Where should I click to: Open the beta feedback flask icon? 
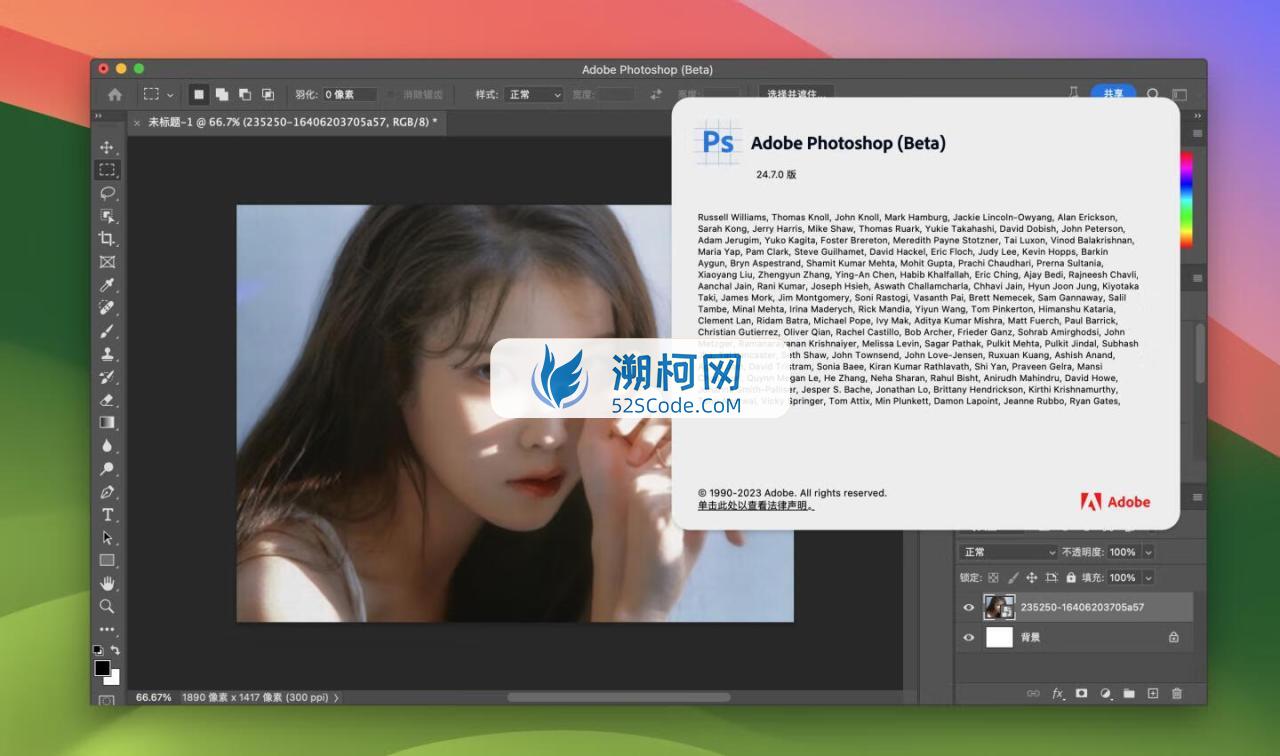click(1073, 93)
